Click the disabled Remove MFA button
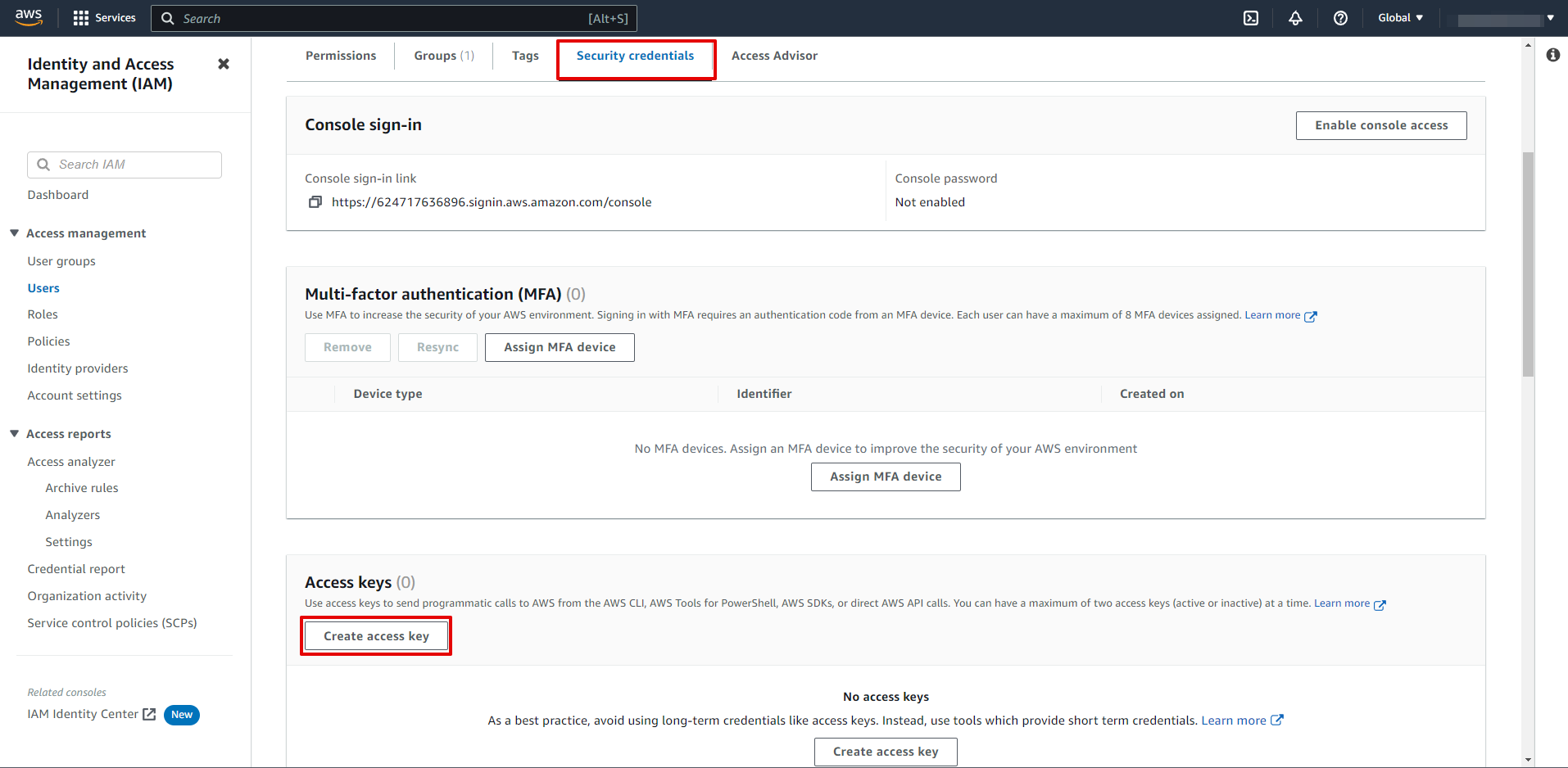The height and width of the screenshot is (768, 1568). (347, 347)
